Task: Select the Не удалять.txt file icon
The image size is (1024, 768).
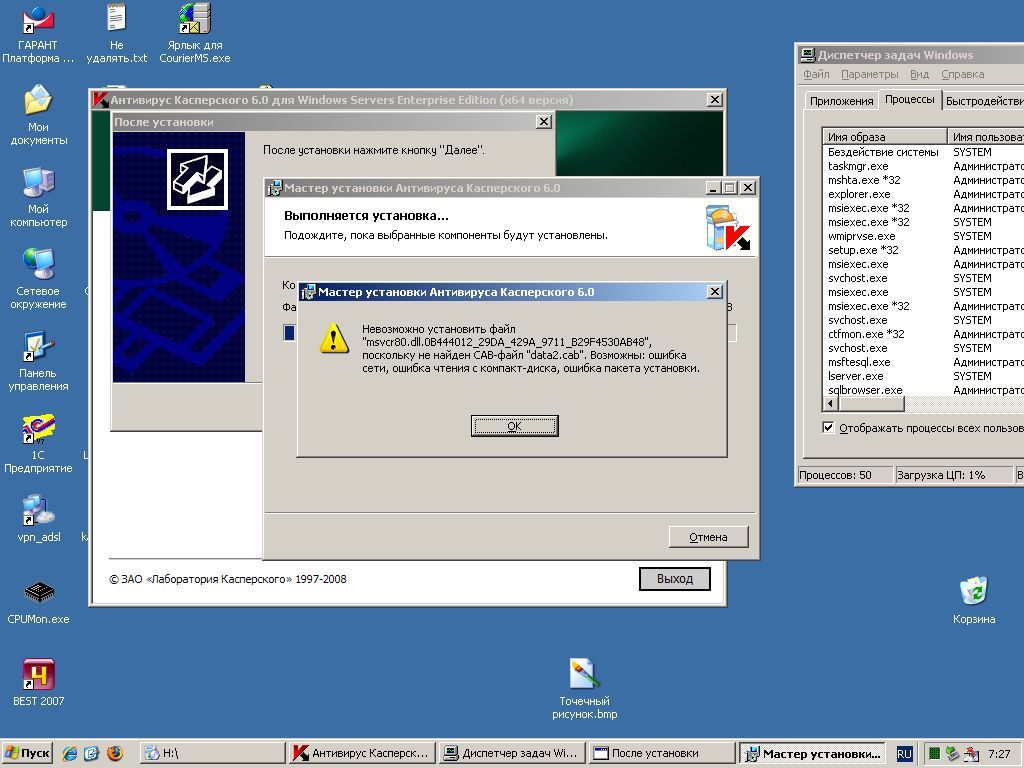Action: tap(116, 33)
